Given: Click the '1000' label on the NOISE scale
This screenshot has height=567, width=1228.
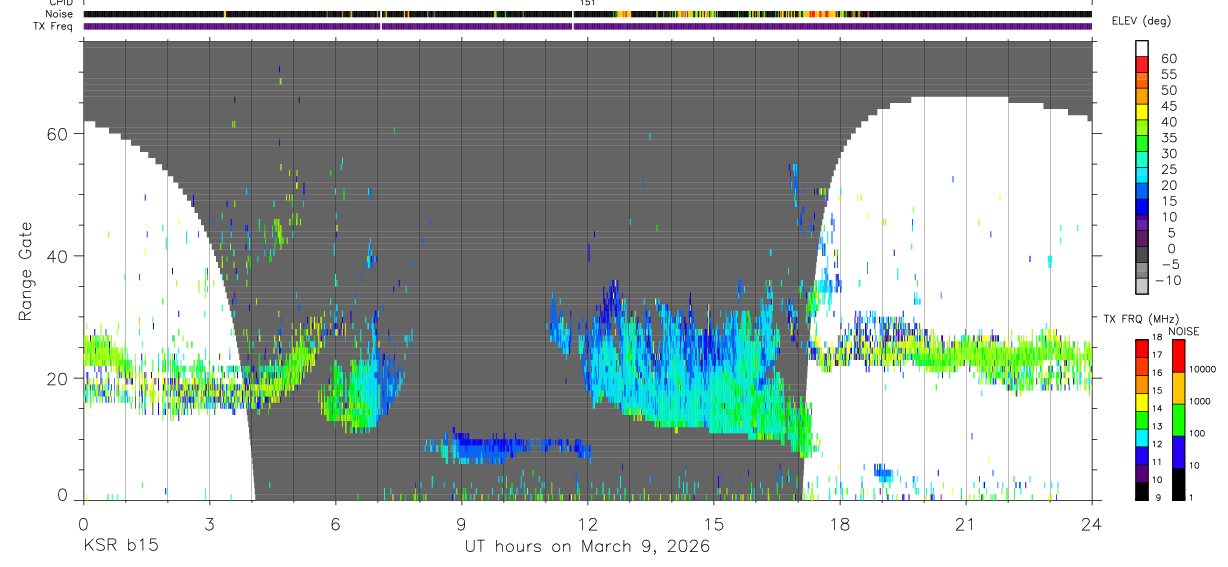Looking at the screenshot, I should coord(1198,401).
